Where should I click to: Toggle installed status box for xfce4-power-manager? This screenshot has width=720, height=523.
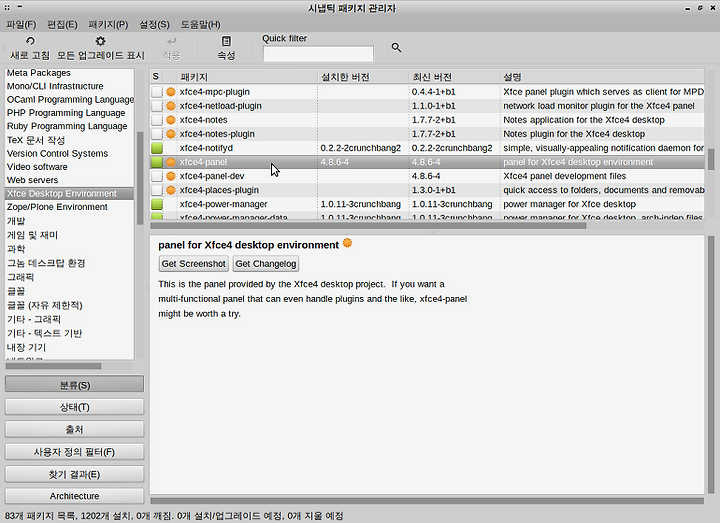click(157, 204)
